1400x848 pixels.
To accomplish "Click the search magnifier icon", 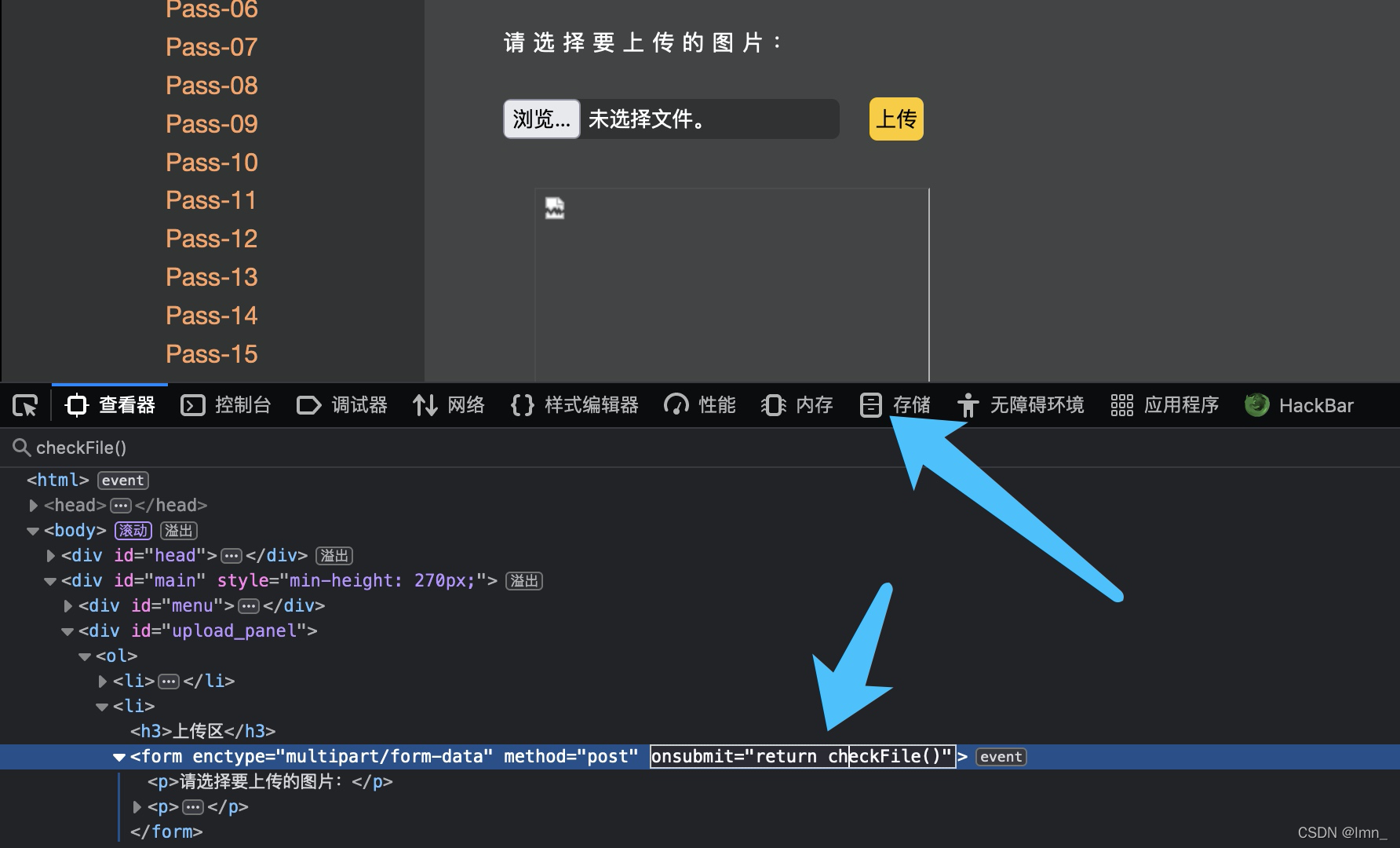I will pyautogui.click(x=21, y=448).
